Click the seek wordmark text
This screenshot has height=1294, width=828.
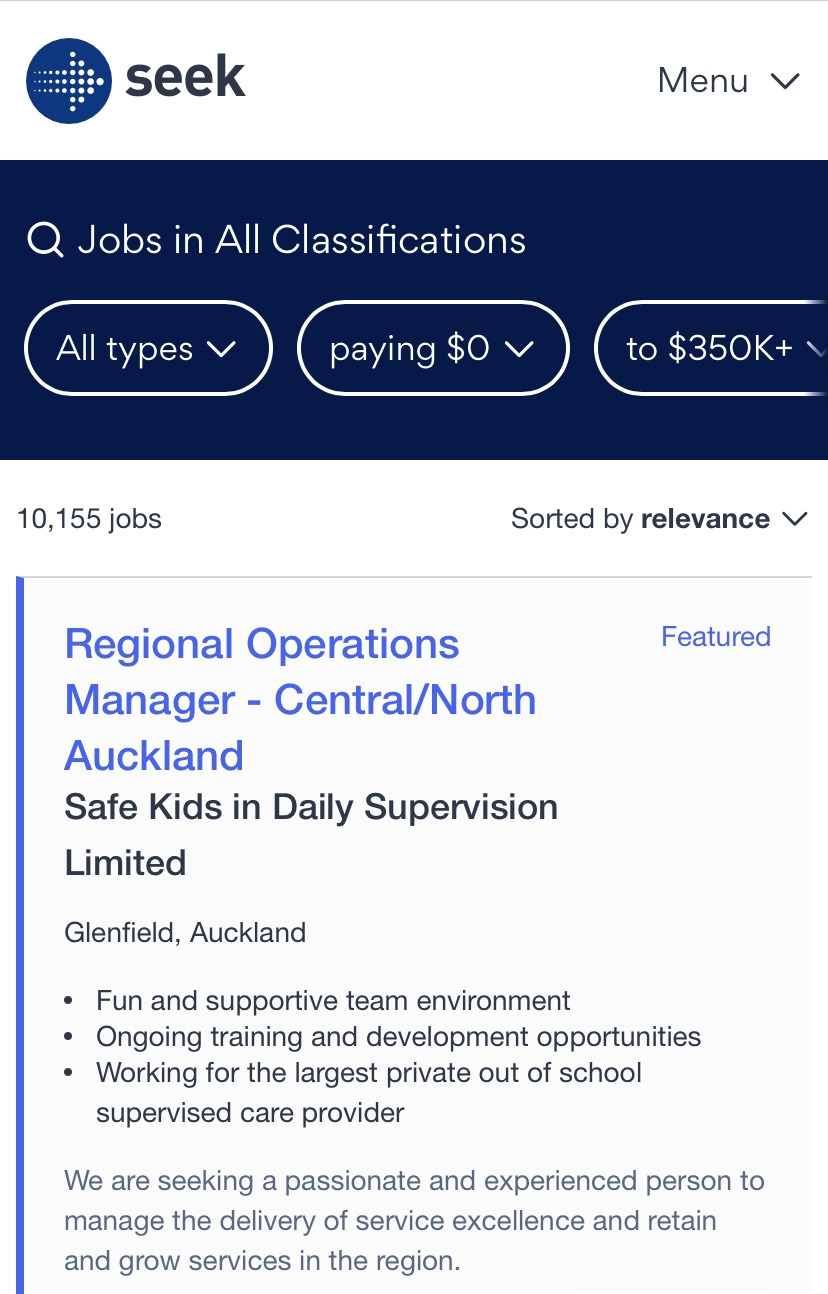pyautogui.click(x=186, y=79)
